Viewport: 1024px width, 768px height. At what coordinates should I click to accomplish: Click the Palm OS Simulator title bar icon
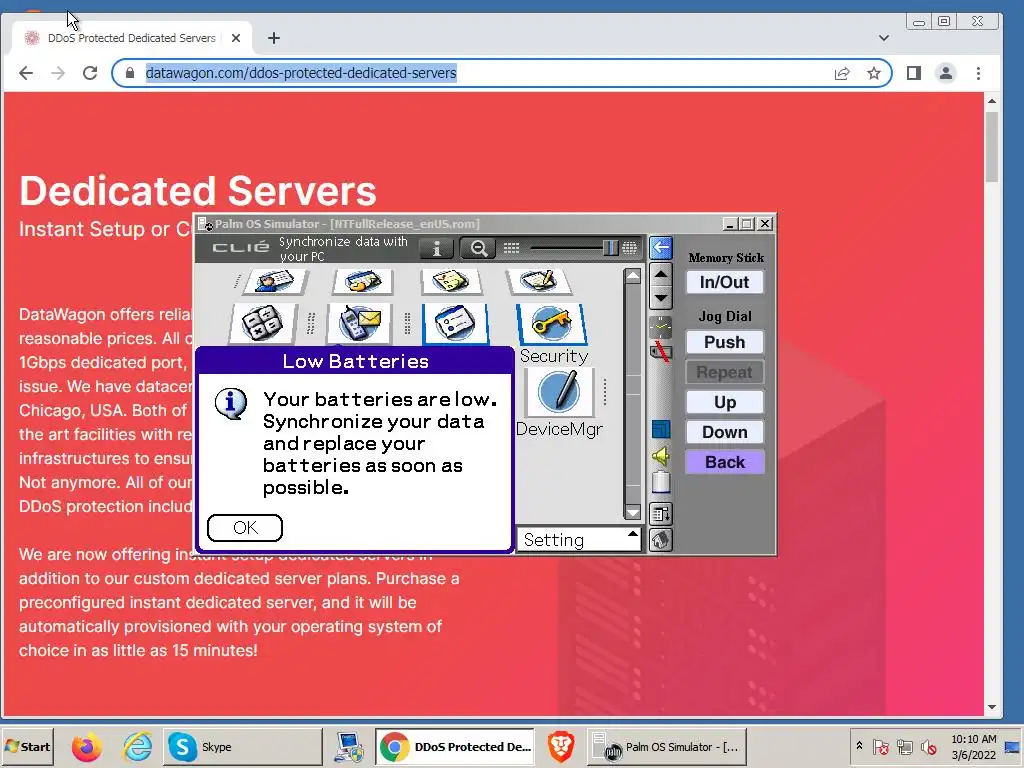click(x=205, y=224)
